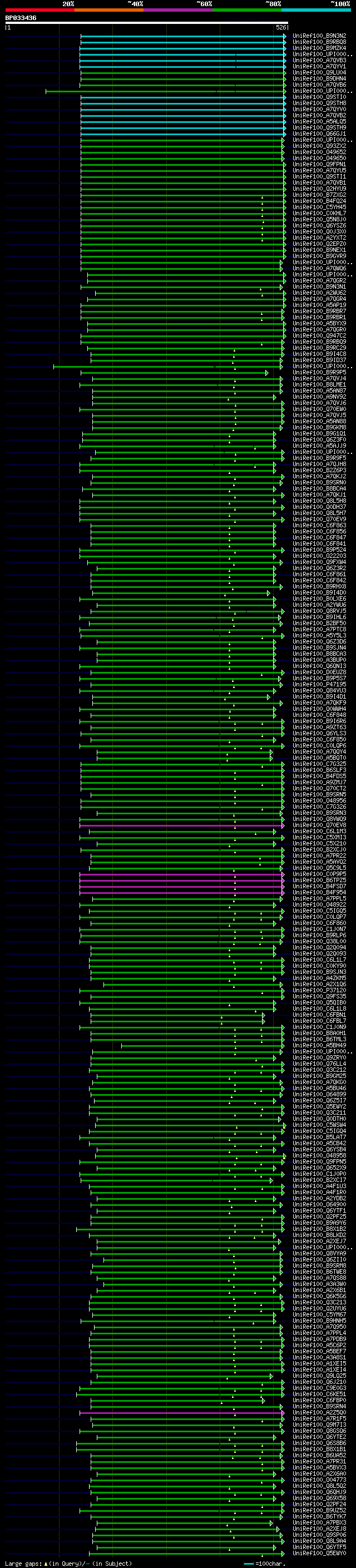Click hit label UniRef100_Q93ZX2

pyautogui.click(x=319, y=146)
